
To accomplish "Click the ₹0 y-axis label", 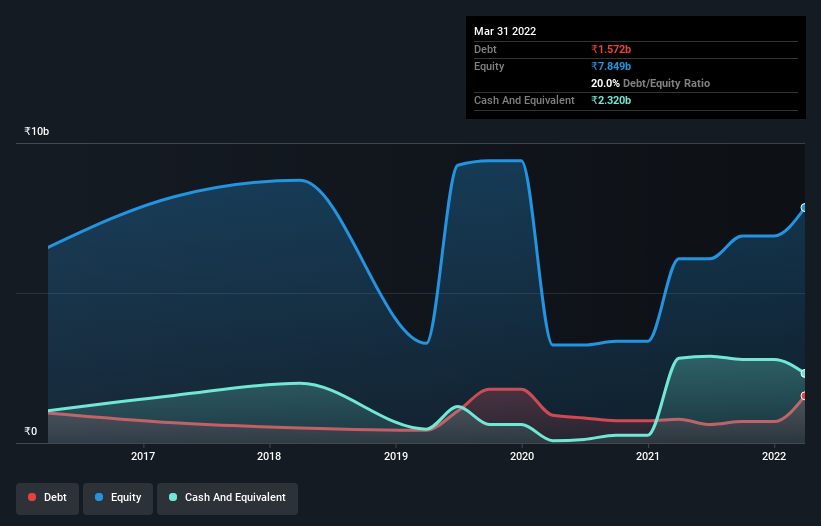I will 30,431.
